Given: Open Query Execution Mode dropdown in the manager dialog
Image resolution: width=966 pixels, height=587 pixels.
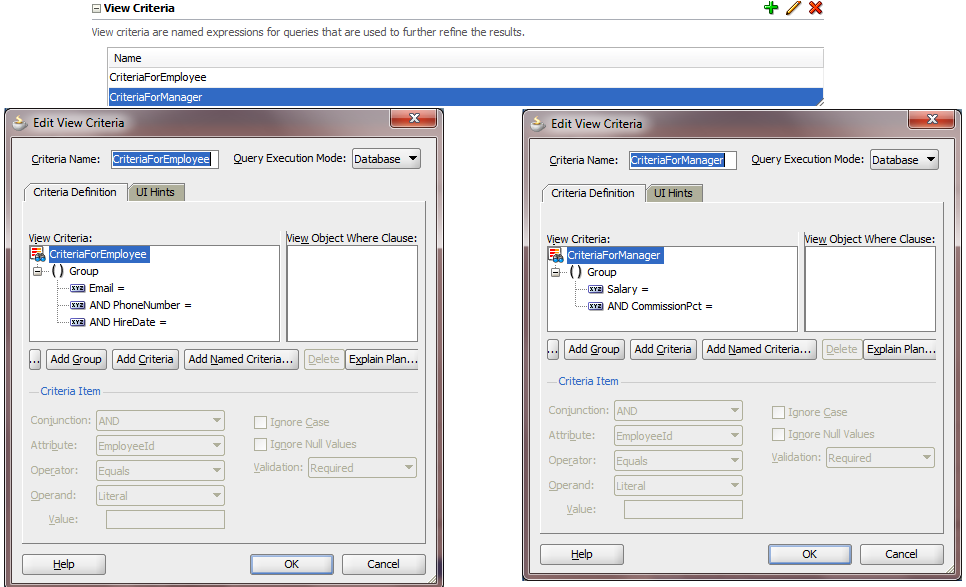Looking at the screenshot, I should pos(904,160).
